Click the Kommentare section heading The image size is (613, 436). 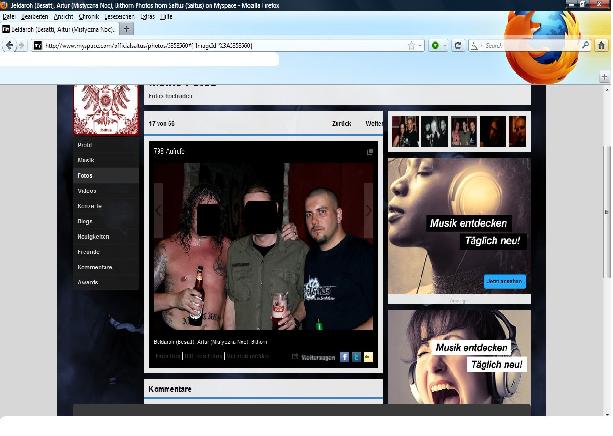tap(170, 389)
